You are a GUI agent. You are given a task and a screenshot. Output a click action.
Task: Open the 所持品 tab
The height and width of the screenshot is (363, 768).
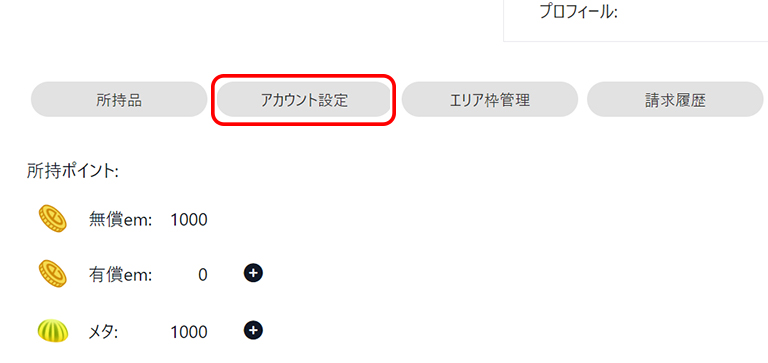click(x=119, y=99)
